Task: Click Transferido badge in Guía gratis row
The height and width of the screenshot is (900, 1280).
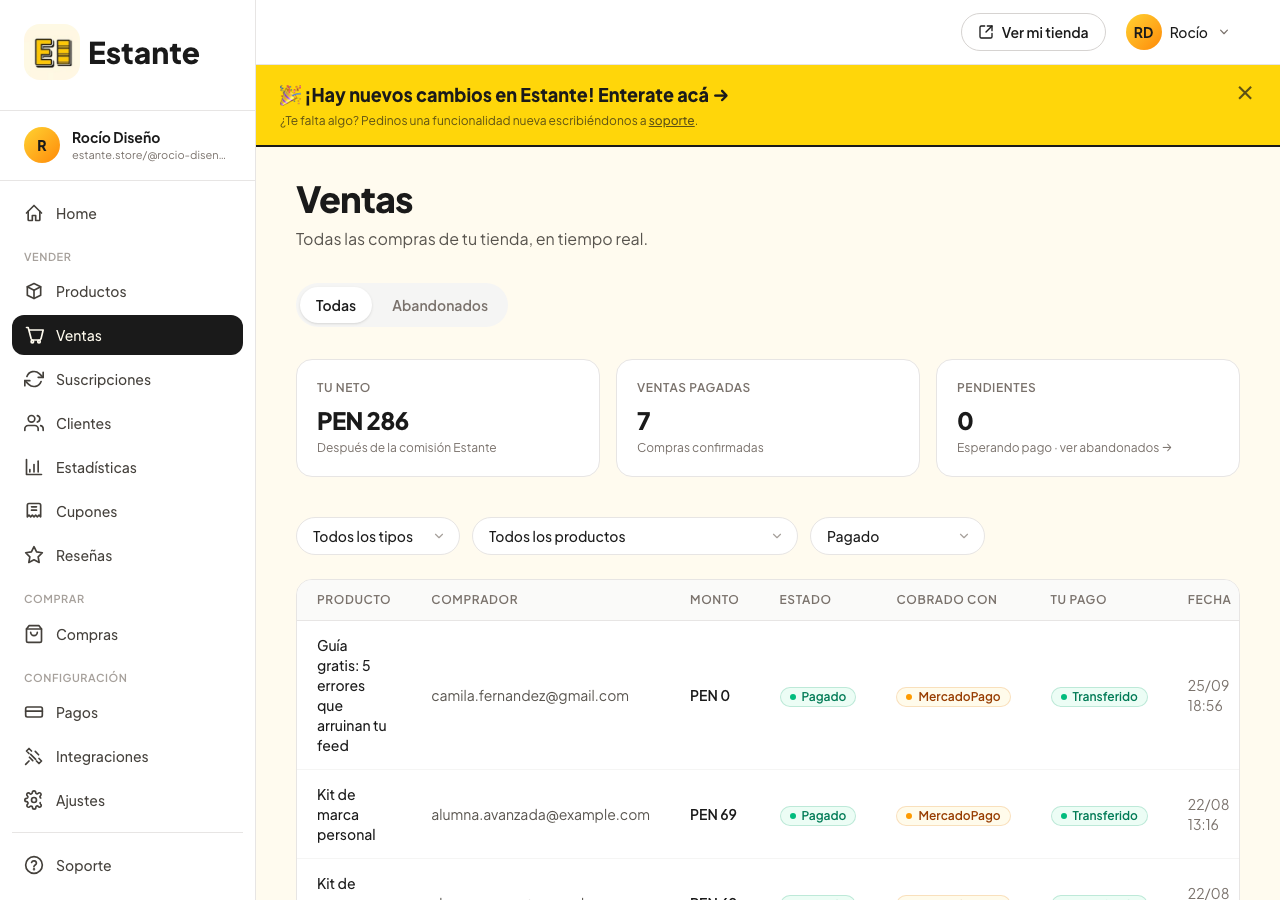Action: pos(1099,696)
